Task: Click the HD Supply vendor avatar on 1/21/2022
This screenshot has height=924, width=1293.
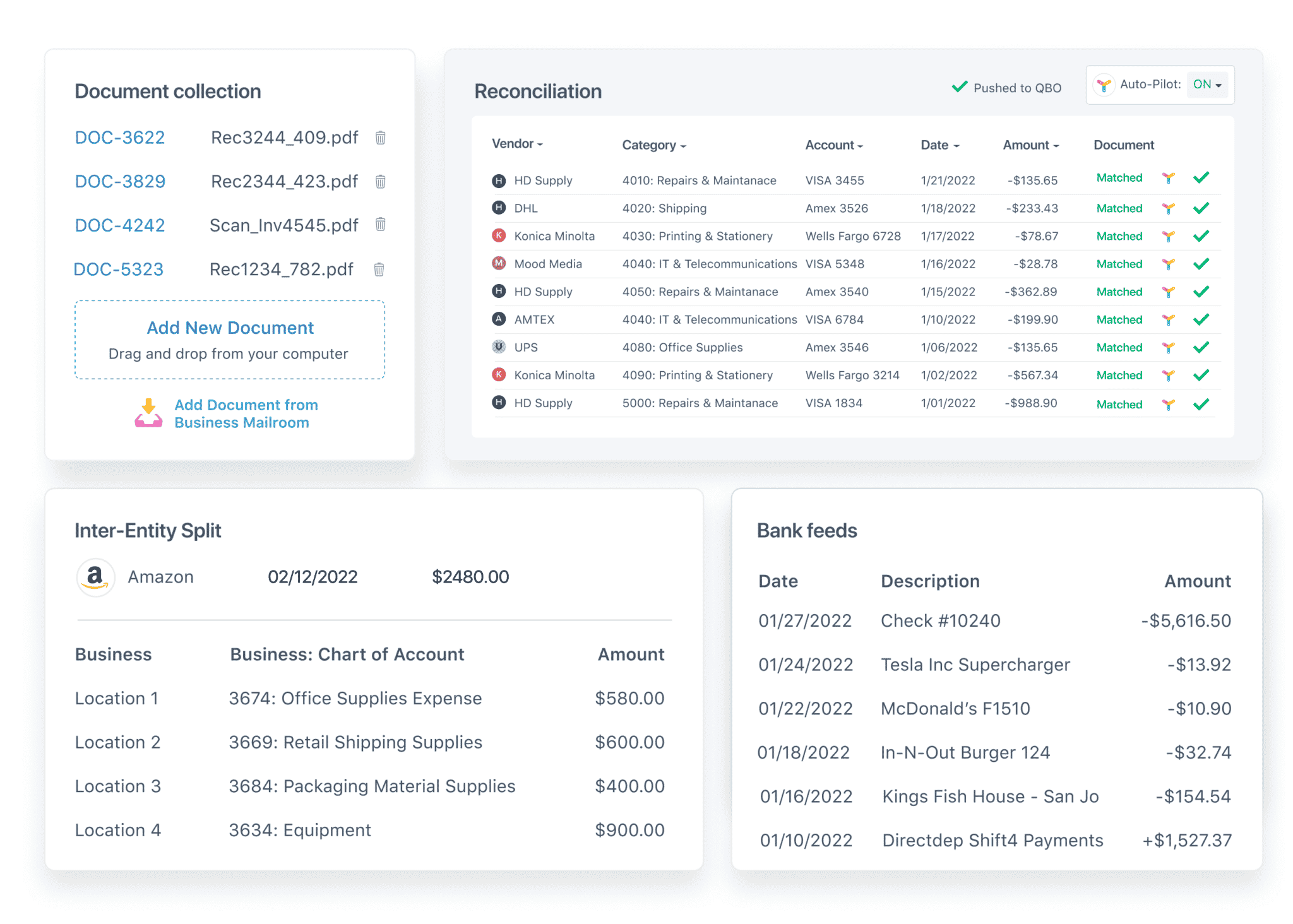Action: (499, 181)
